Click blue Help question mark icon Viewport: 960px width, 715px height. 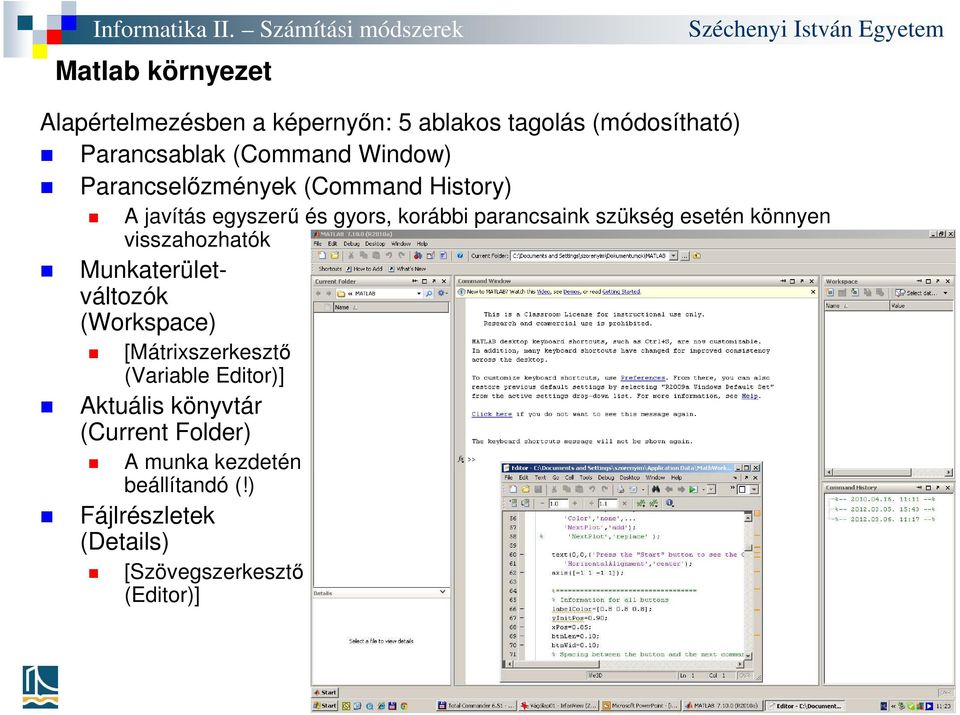460,255
